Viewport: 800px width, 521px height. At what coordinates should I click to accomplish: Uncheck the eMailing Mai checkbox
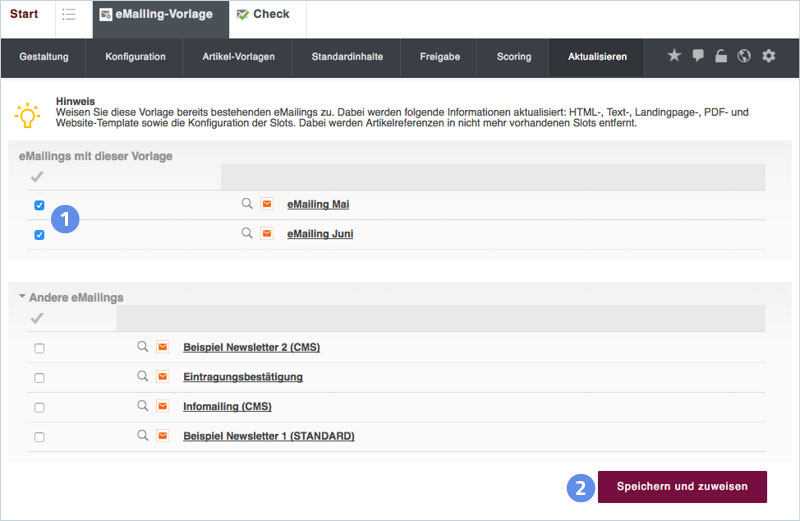(x=39, y=205)
